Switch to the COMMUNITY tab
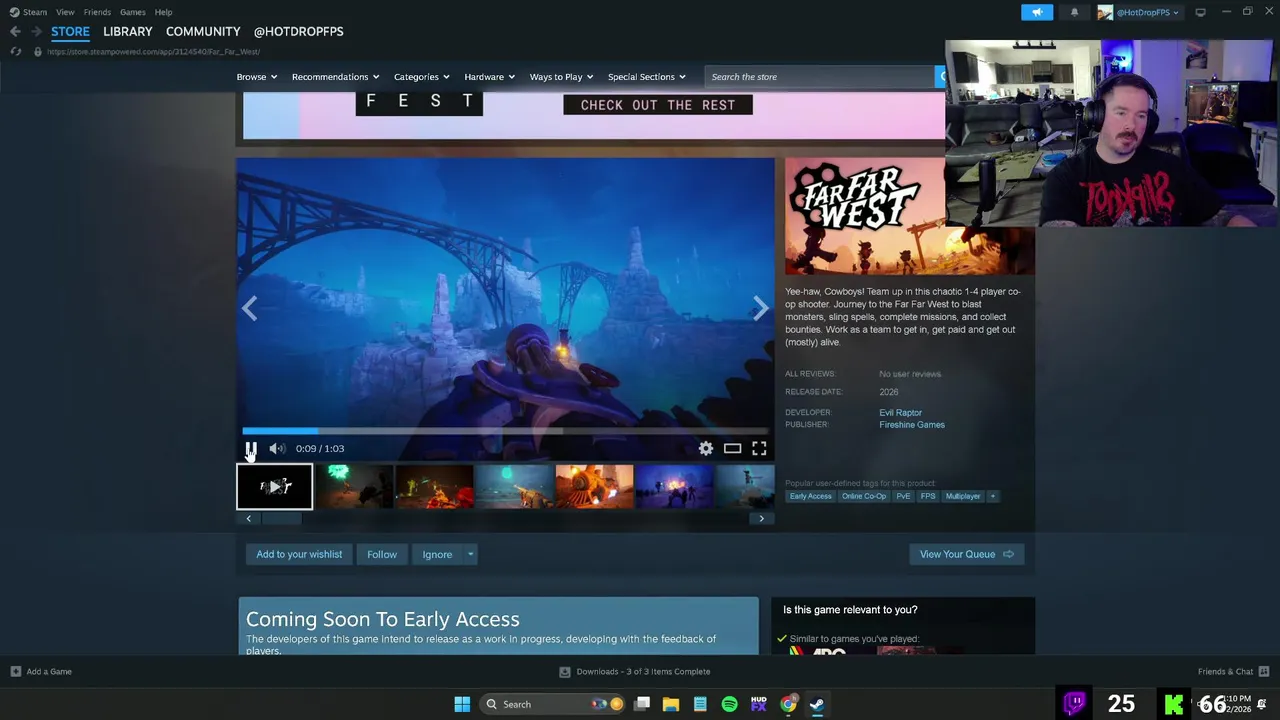 203,31
